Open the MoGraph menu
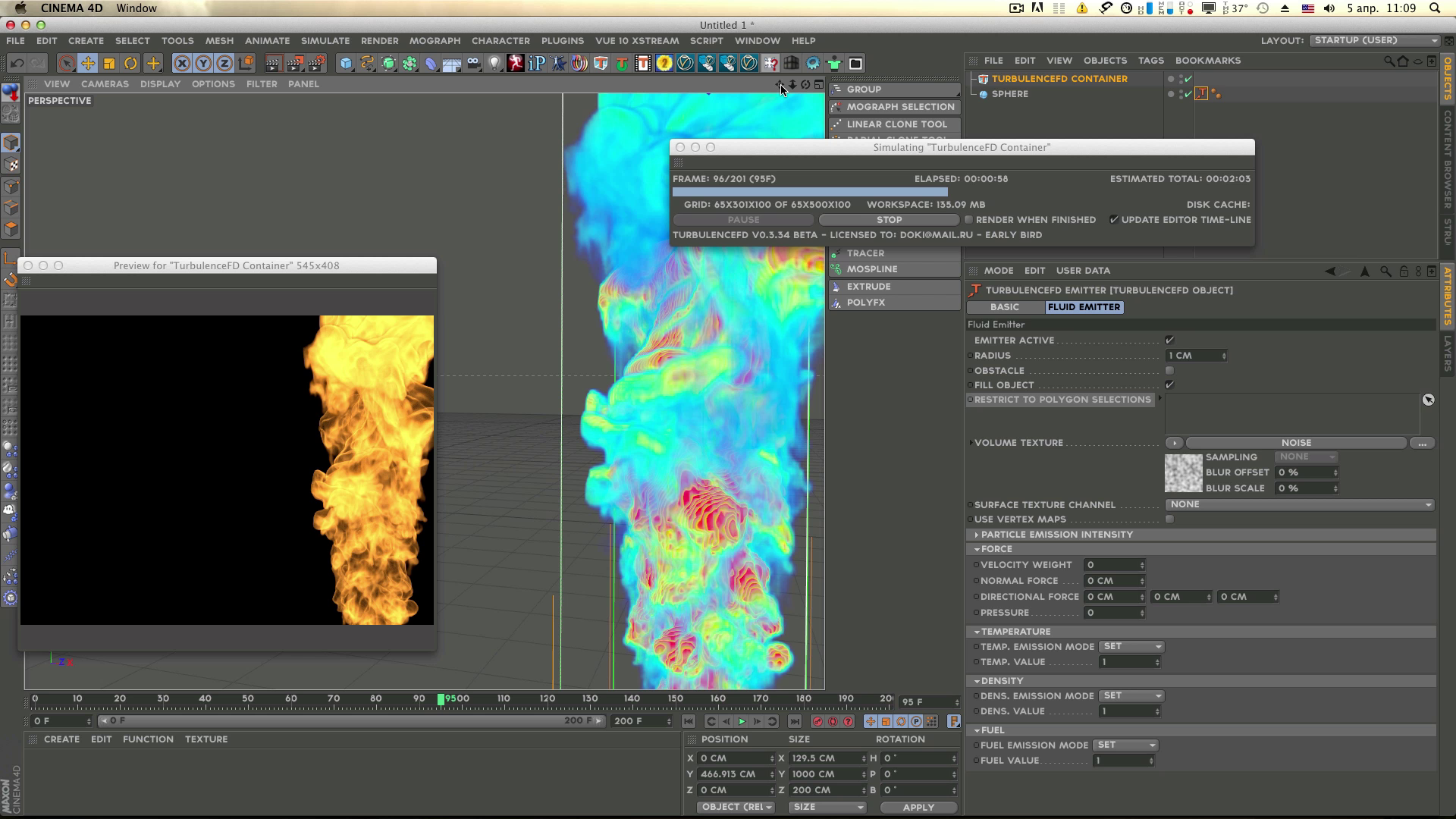This screenshot has height=819, width=1456. 435,41
